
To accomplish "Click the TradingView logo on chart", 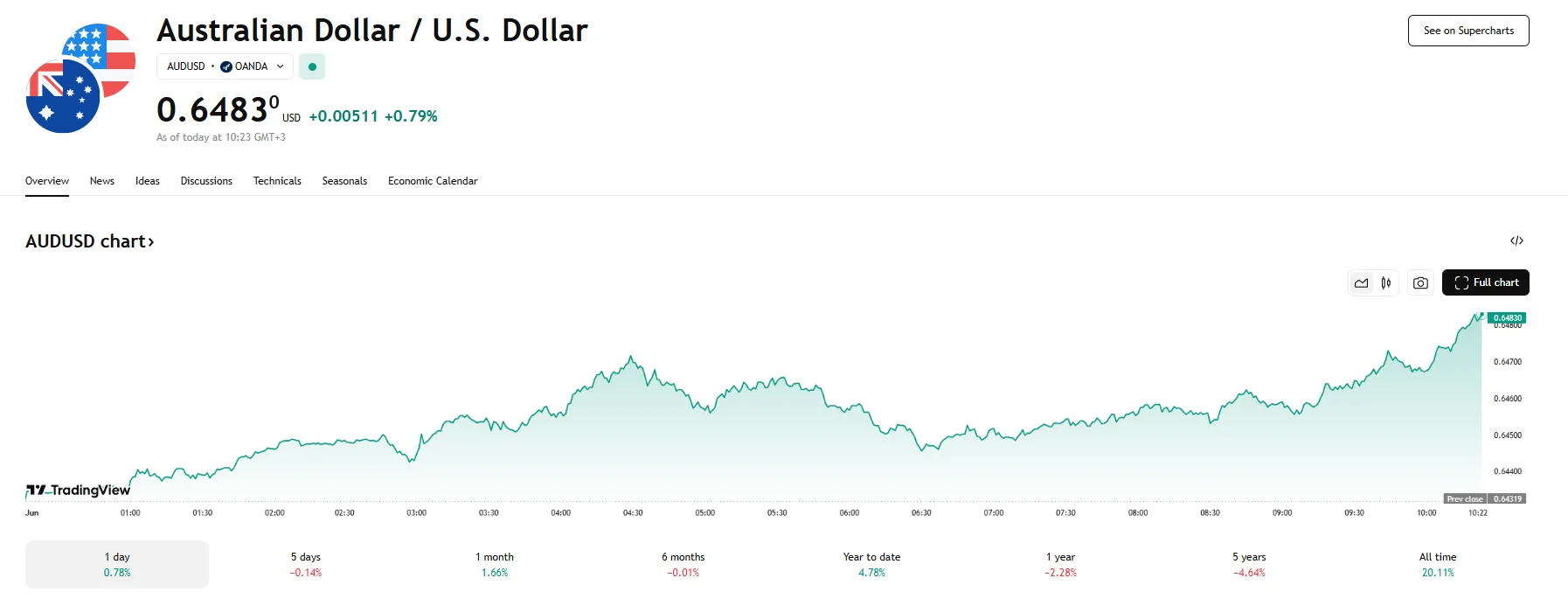I will pyautogui.click(x=79, y=491).
